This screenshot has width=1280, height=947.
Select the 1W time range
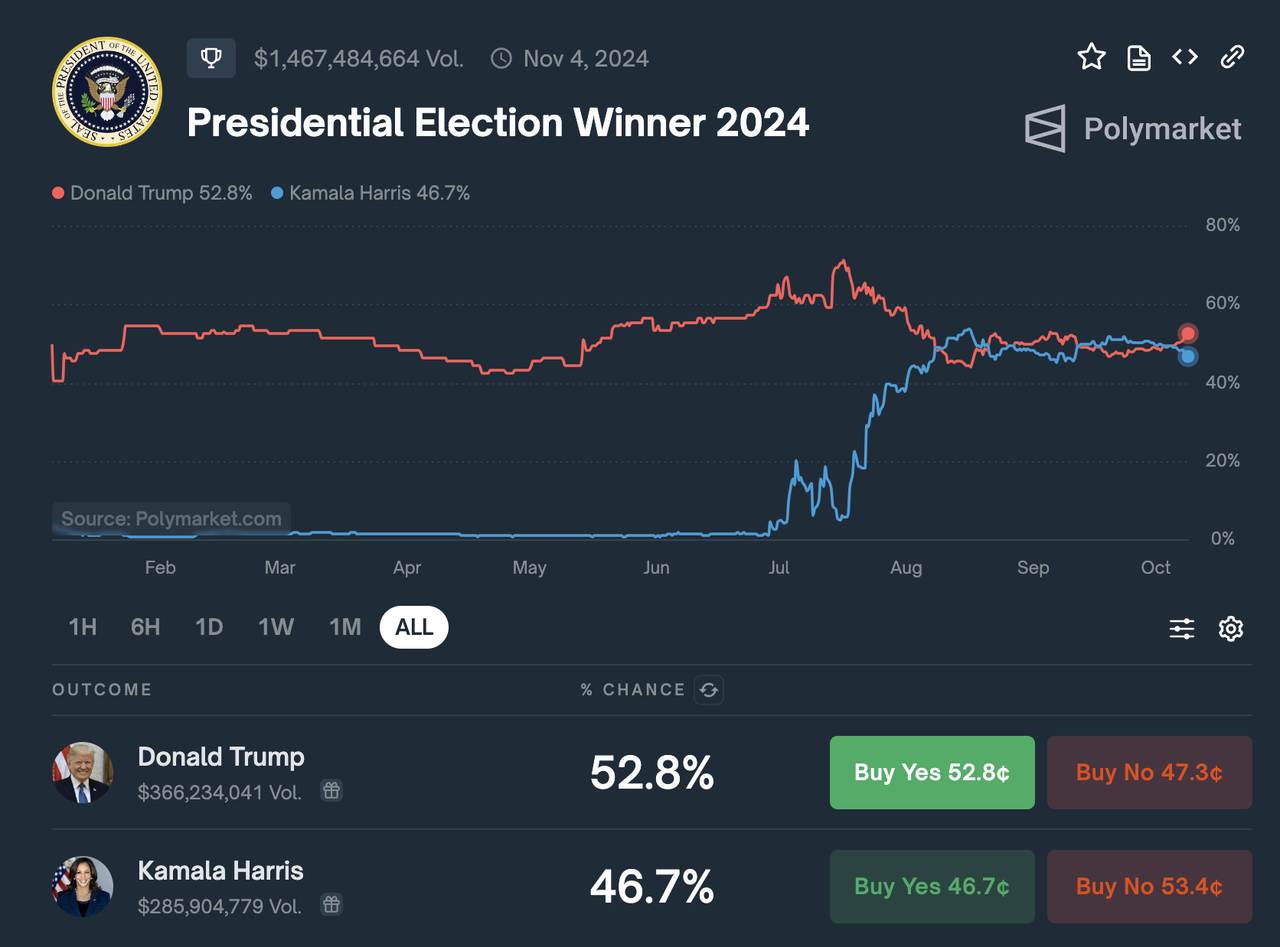[x=276, y=627]
